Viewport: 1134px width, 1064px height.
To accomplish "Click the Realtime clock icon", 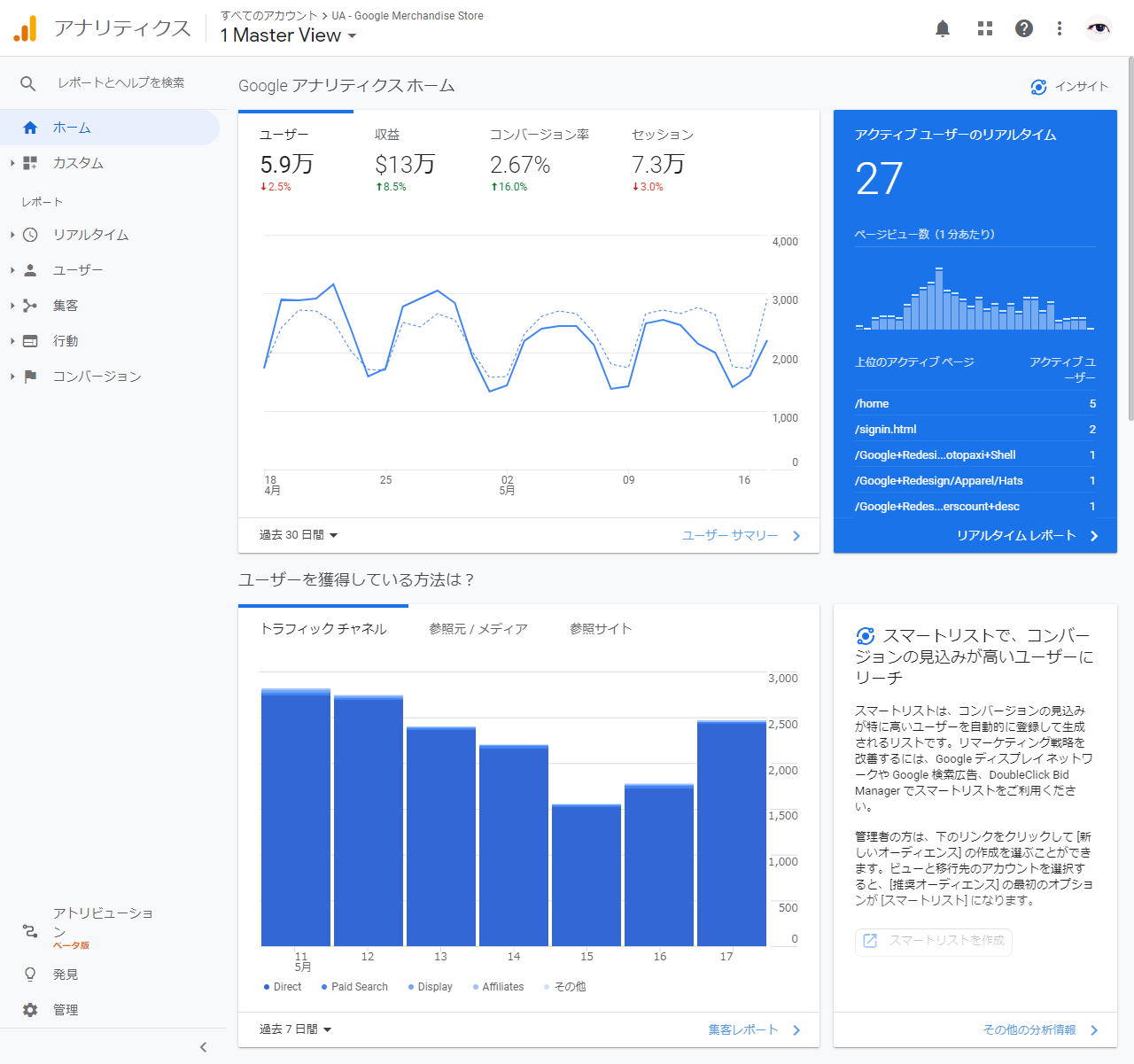I will pyautogui.click(x=30, y=235).
